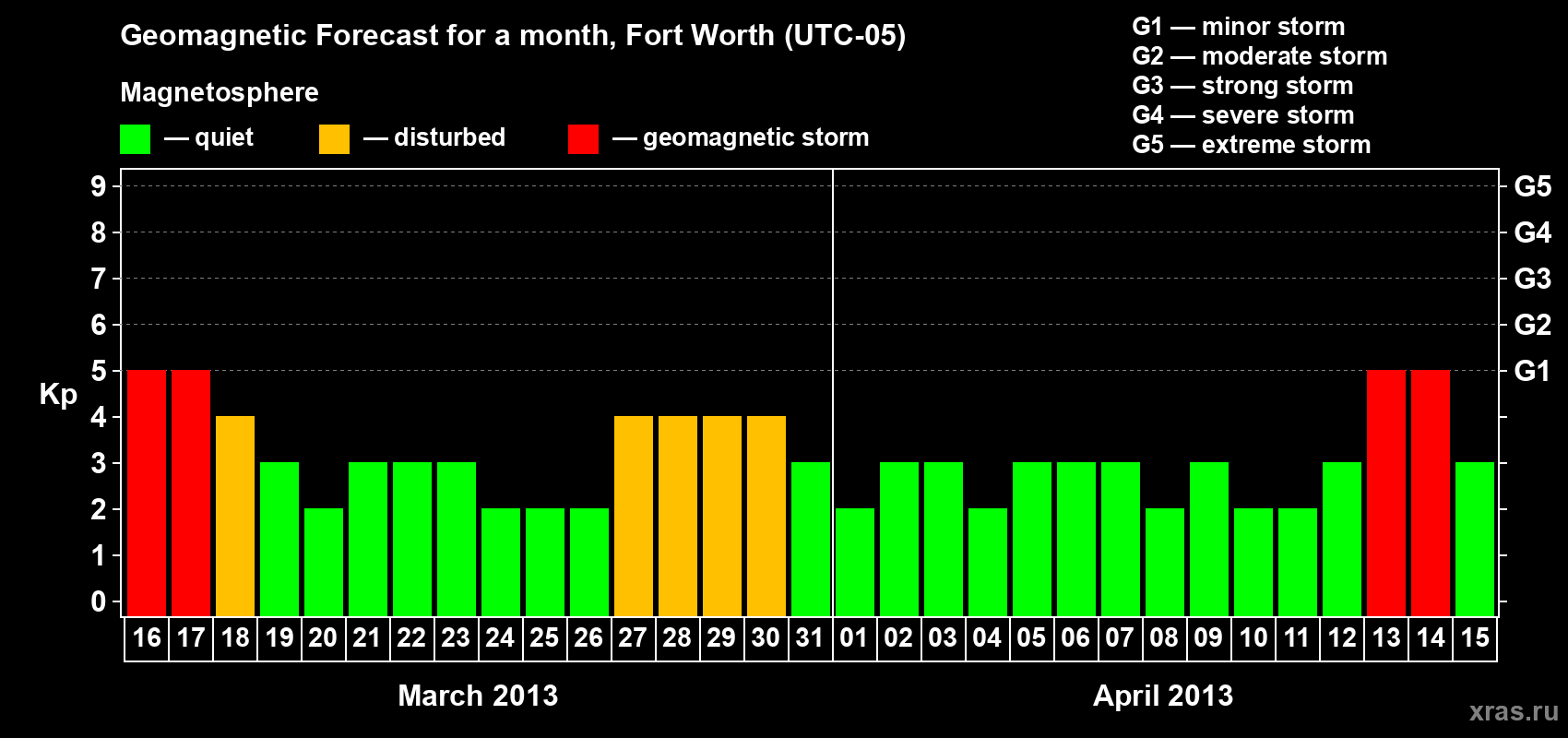Click the red bar for March 17
1568x738 pixels.
[191, 493]
